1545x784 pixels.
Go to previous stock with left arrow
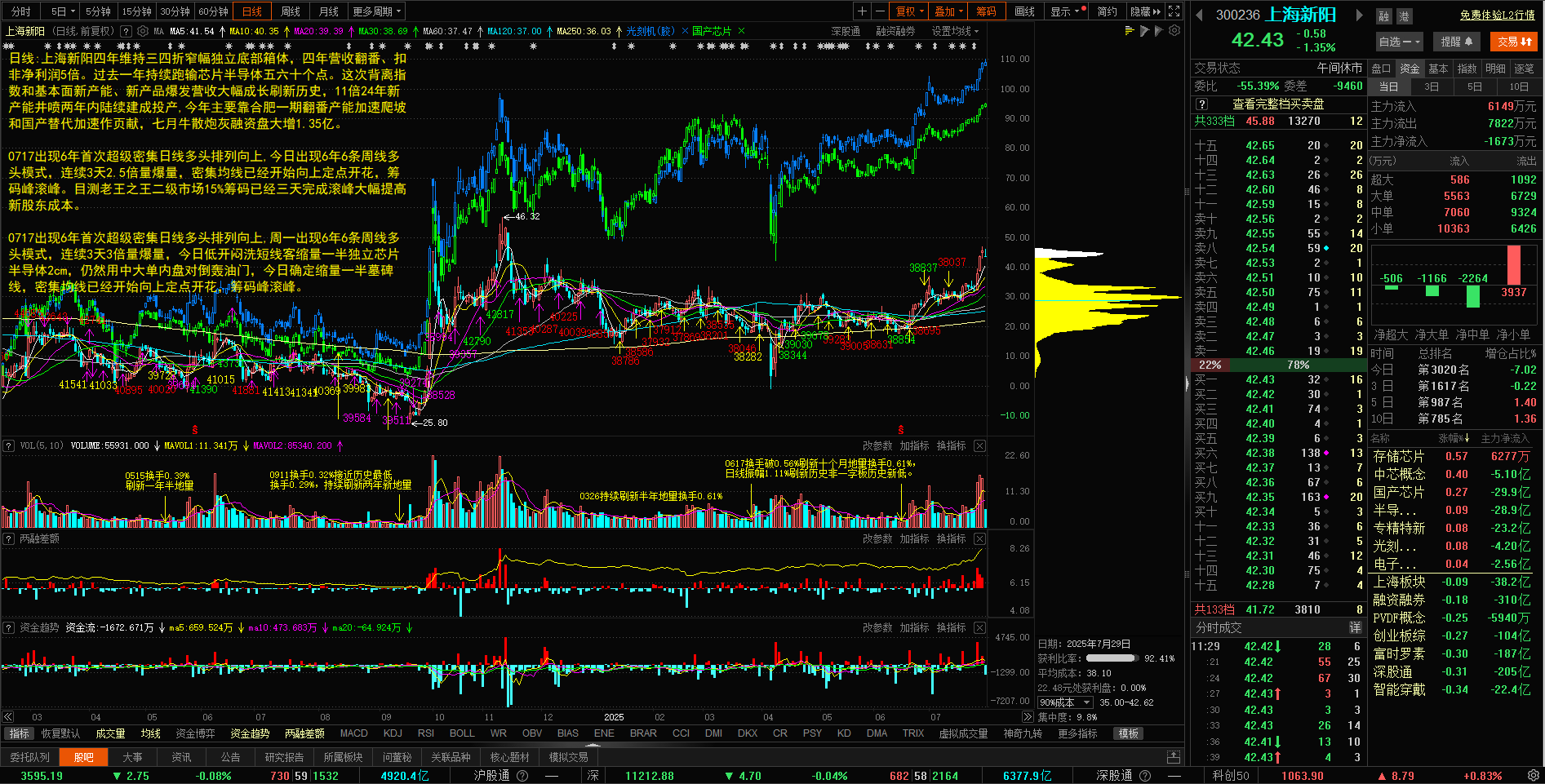tap(1199, 15)
